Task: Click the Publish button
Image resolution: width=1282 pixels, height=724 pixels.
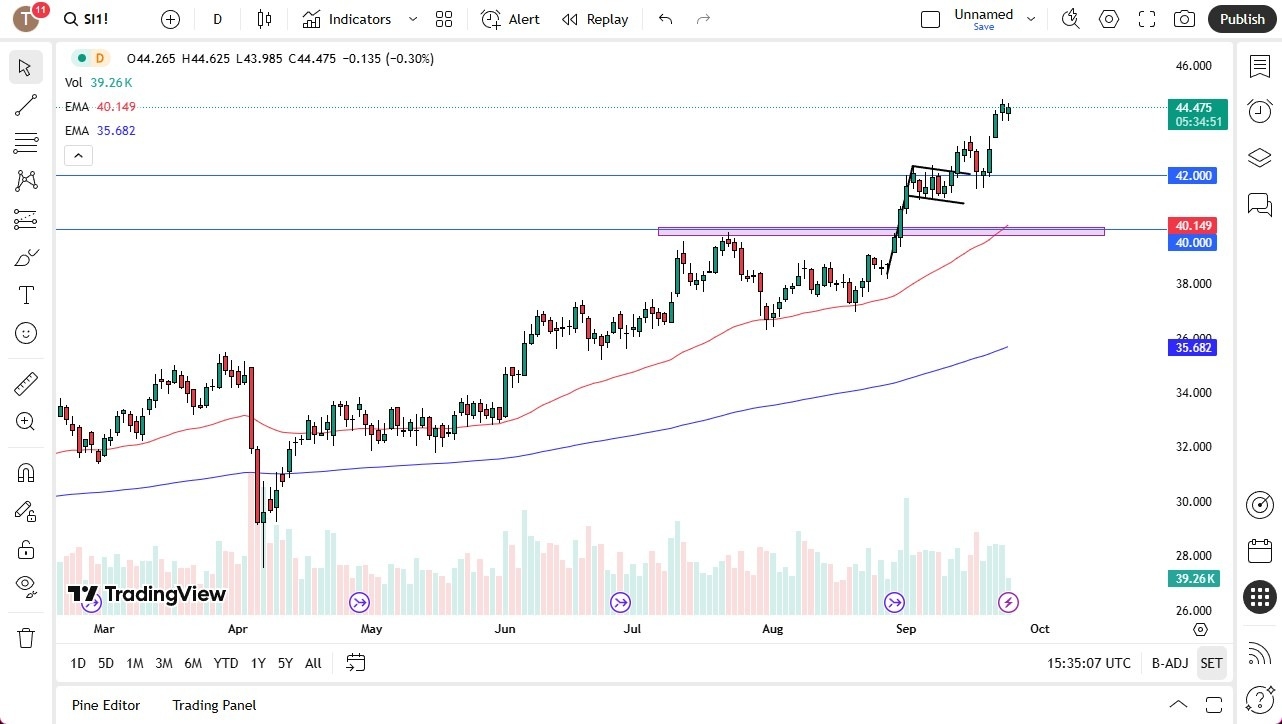Action: [1242, 19]
